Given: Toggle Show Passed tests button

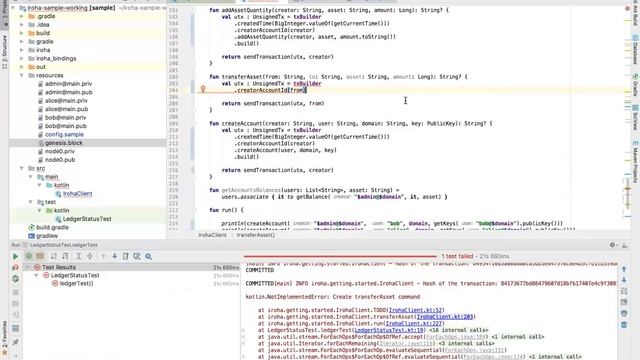Looking at the screenshot, I should click(29, 256).
